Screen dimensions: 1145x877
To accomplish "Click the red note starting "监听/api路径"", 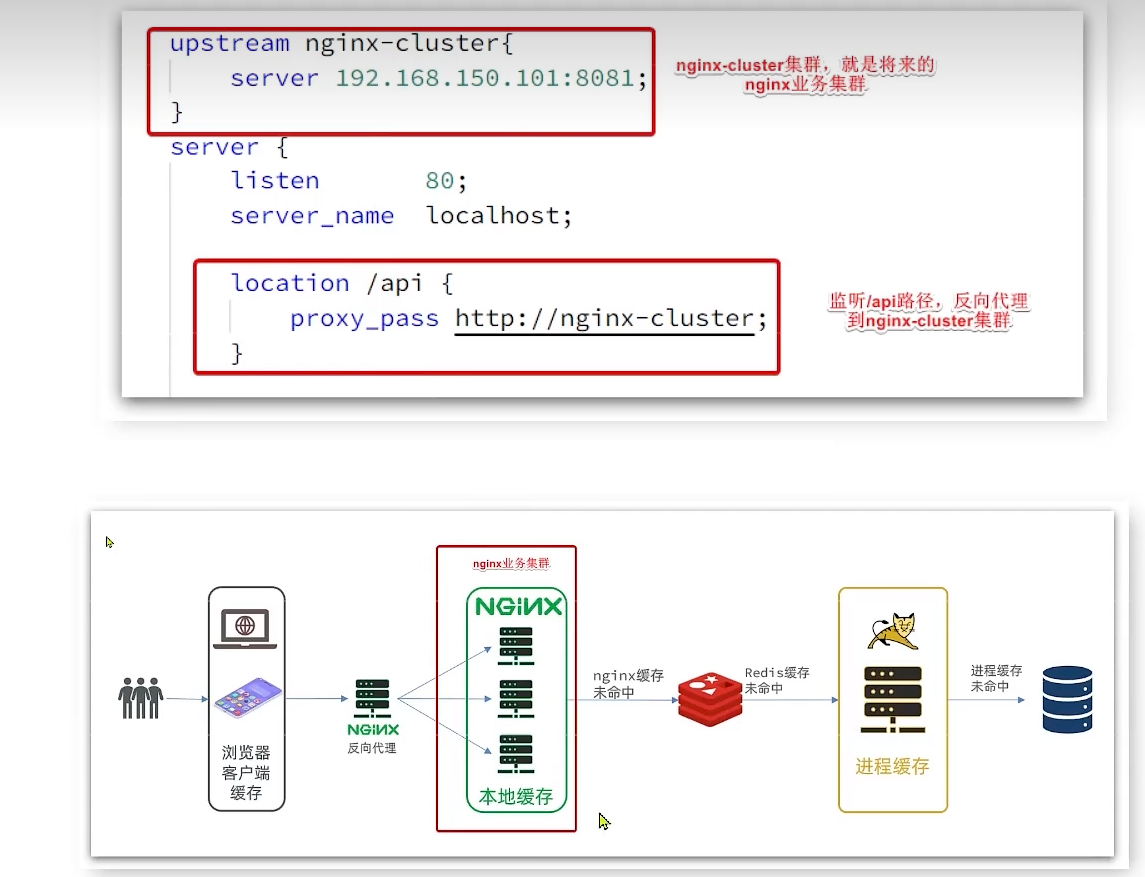I will (929, 311).
